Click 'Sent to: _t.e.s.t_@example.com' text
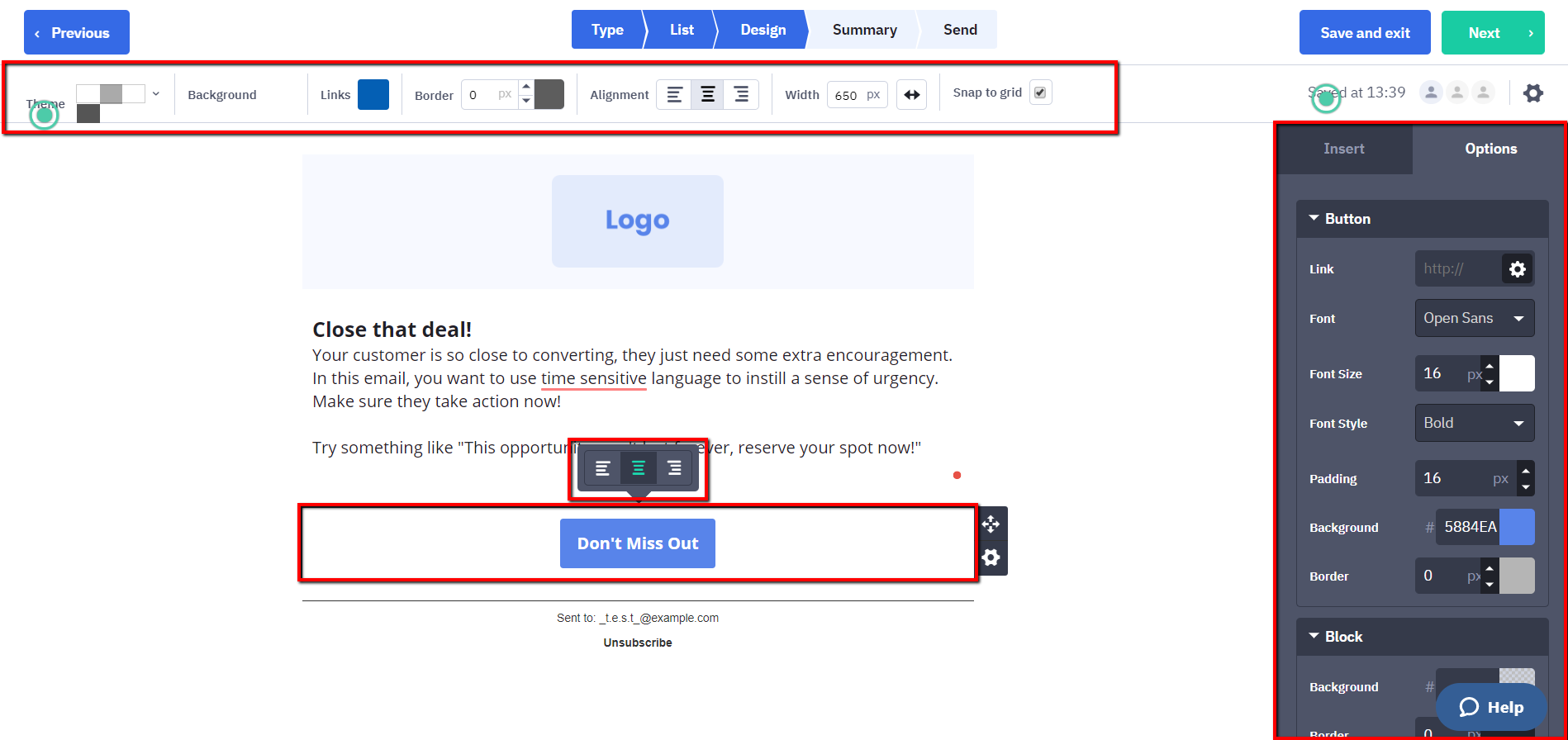The image size is (1568, 740). (x=638, y=618)
